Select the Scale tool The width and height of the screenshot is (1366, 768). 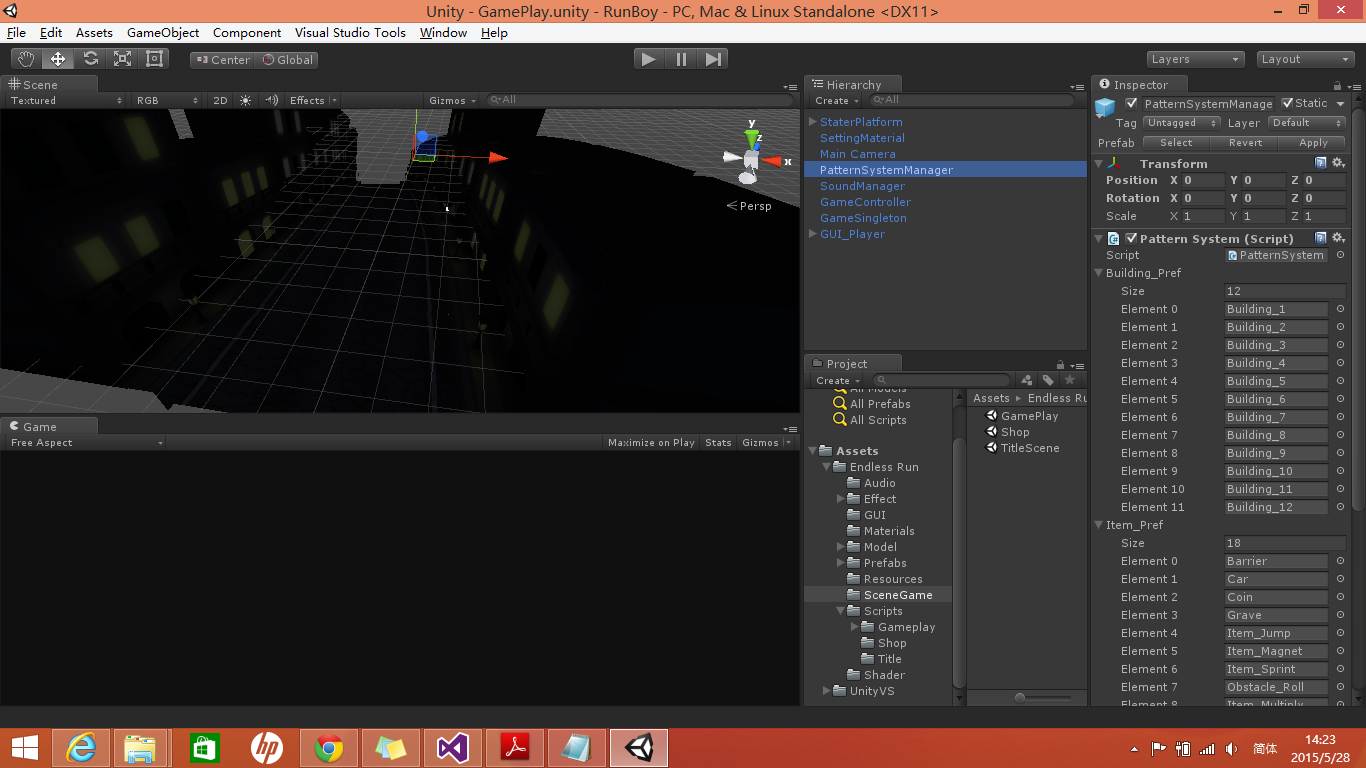point(121,58)
